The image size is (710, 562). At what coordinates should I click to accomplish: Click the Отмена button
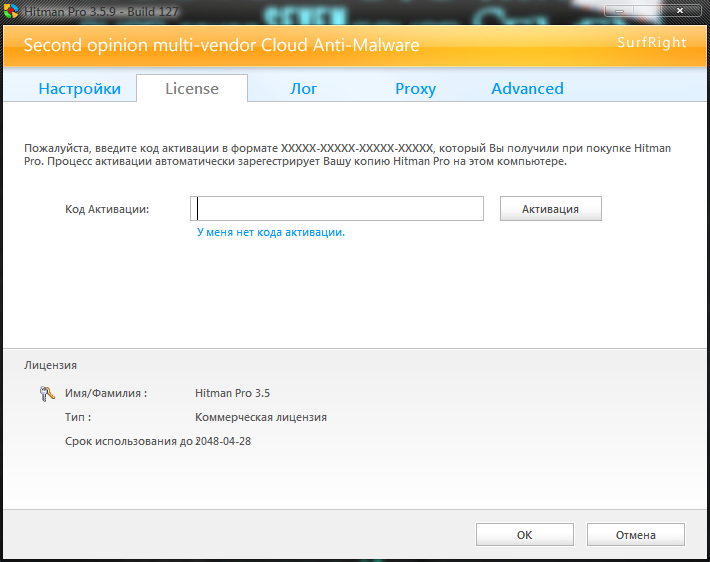click(636, 535)
